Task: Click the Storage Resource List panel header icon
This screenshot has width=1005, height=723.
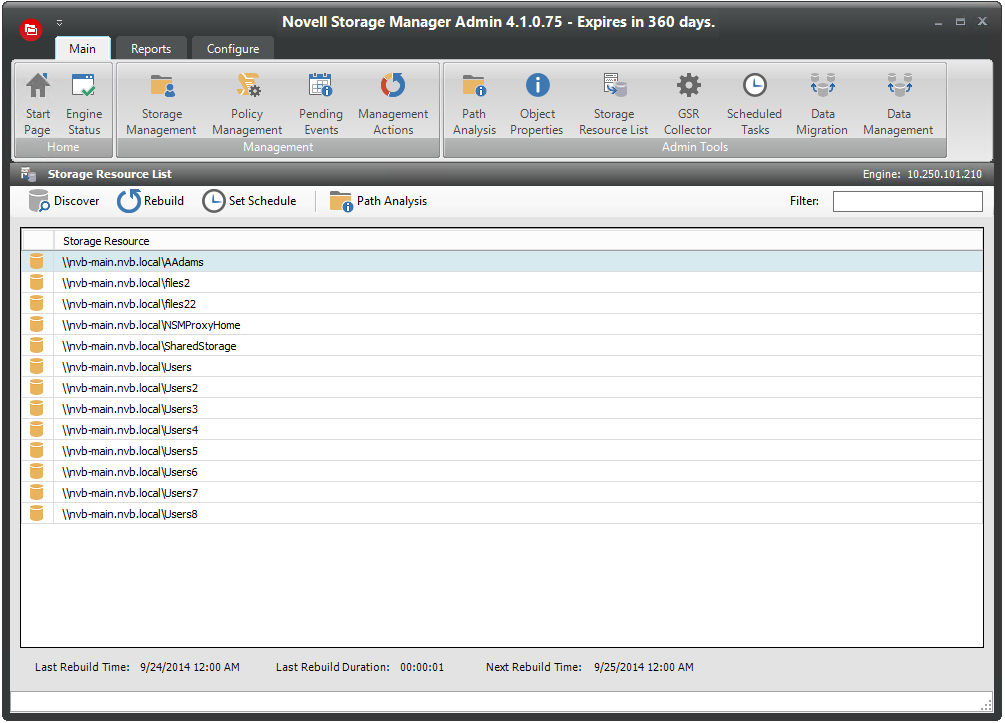Action: (x=28, y=174)
